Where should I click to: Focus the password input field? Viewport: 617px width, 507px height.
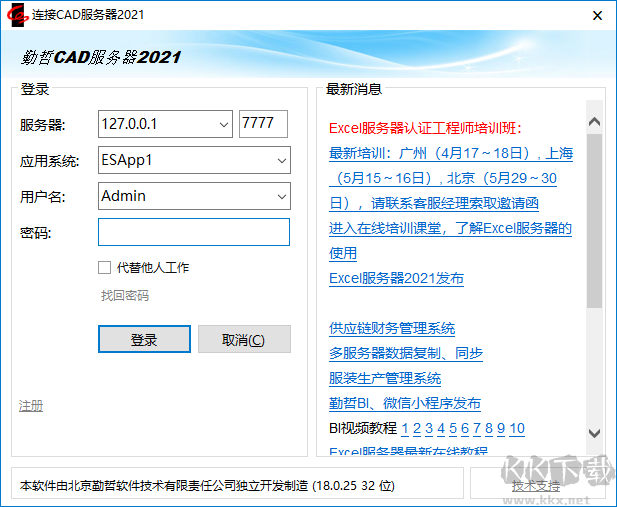[x=194, y=232]
